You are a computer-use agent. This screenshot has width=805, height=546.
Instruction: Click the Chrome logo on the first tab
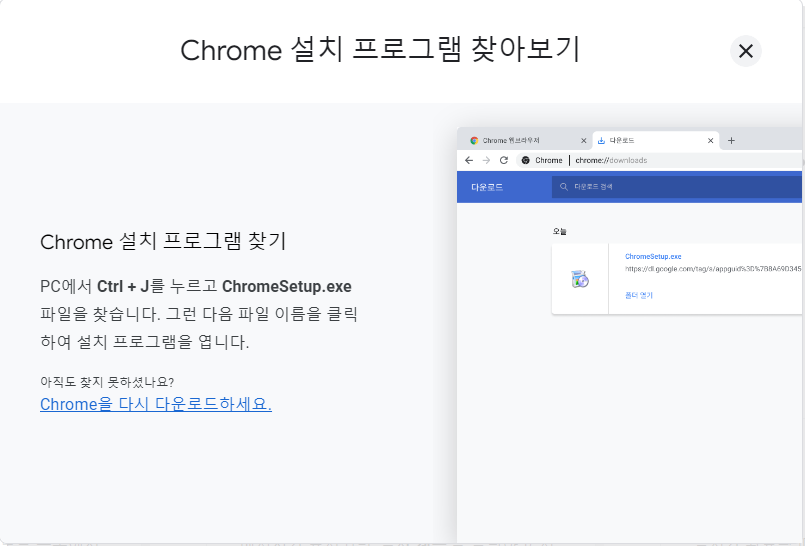coord(474,141)
